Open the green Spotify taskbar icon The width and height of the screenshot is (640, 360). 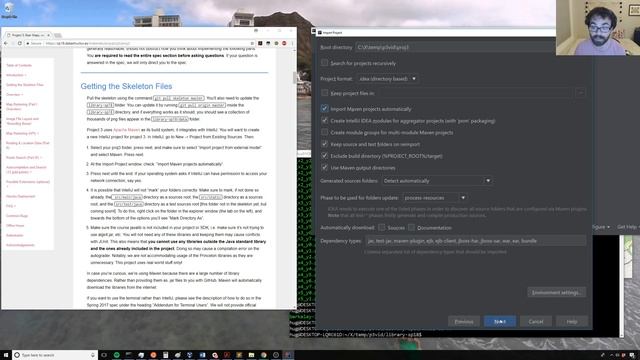[117, 355]
